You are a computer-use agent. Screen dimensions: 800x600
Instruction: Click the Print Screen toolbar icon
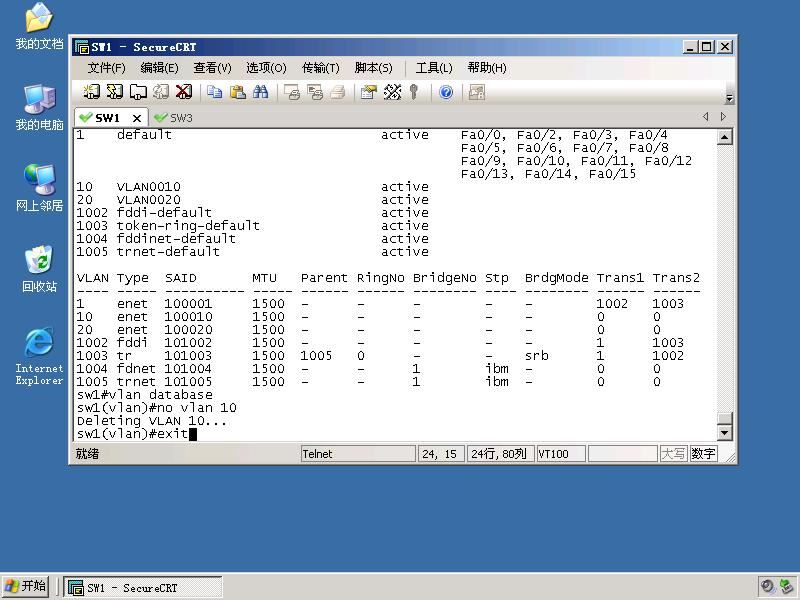tap(292, 92)
